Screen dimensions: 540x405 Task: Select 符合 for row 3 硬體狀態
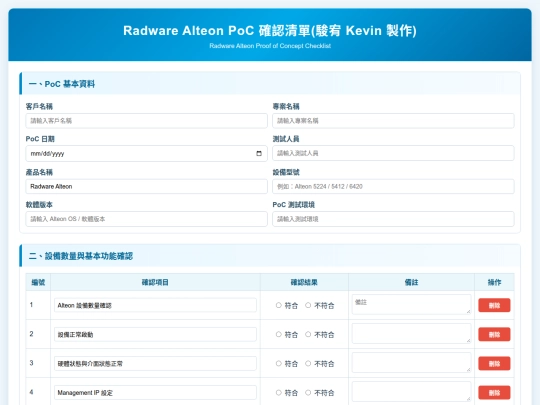(x=279, y=363)
